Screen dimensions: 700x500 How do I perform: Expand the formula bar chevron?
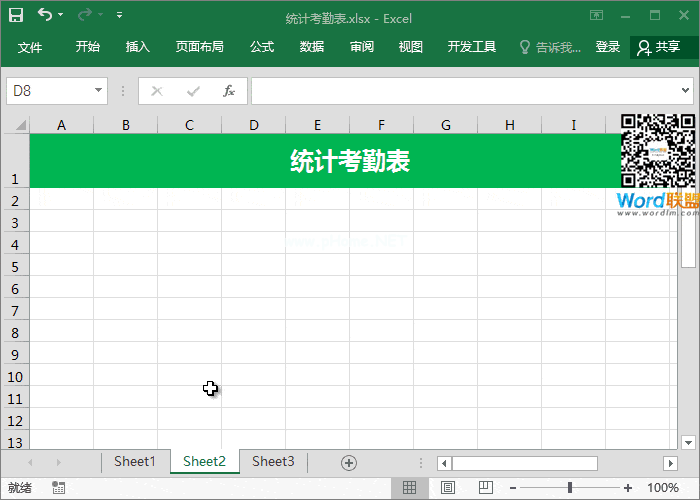685,91
